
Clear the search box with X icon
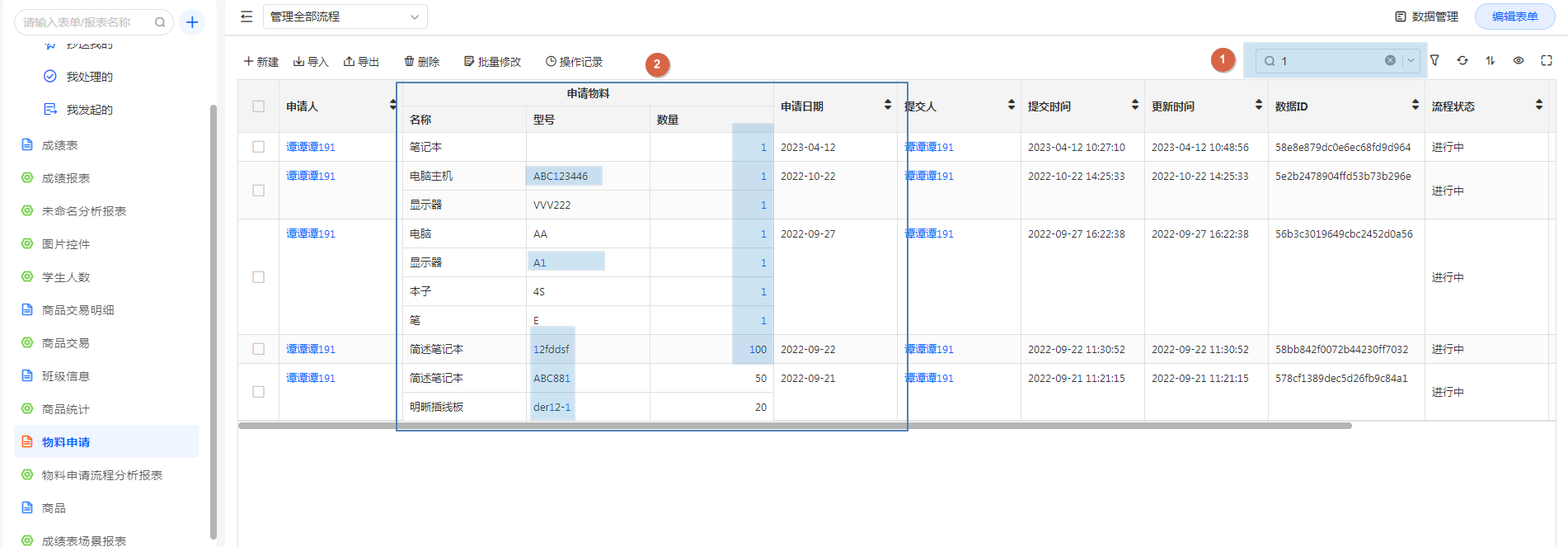pyautogui.click(x=1390, y=60)
